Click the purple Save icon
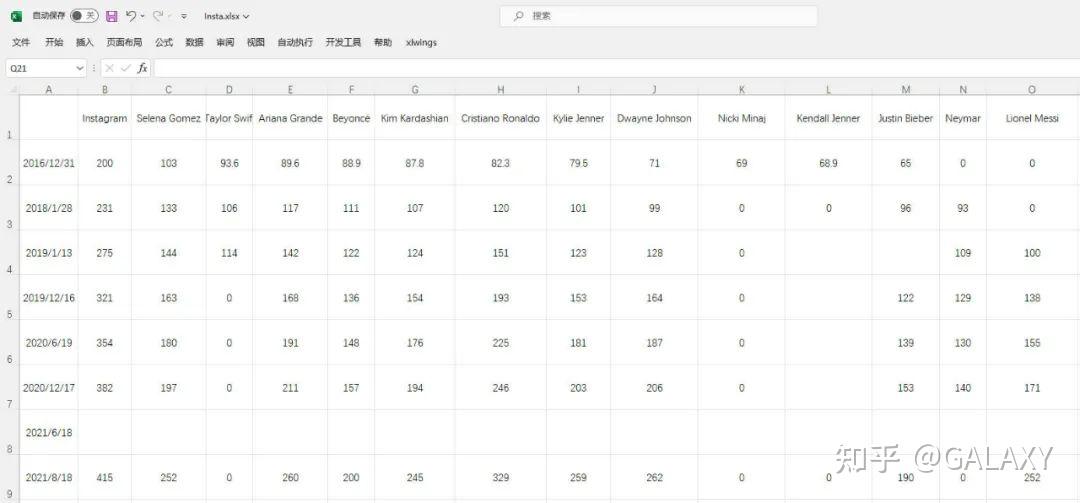Viewport: 1080px width, 503px height. pyautogui.click(x=112, y=16)
